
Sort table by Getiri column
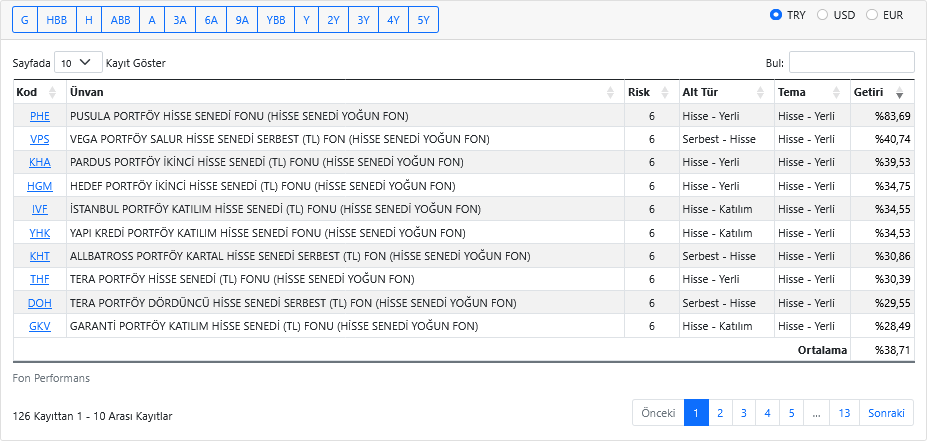point(882,92)
